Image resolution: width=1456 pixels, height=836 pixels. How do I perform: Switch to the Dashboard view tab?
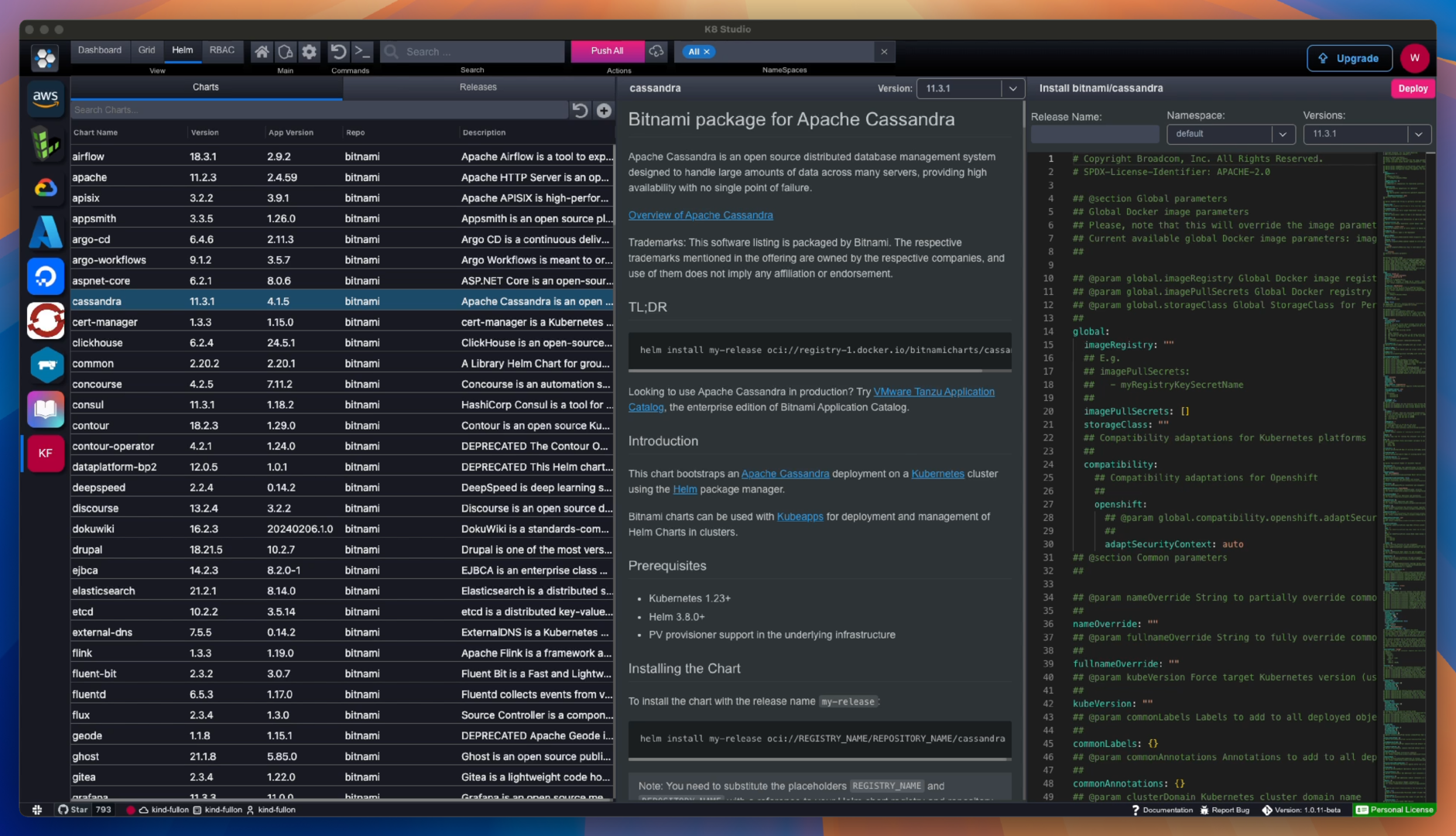click(100, 50)
